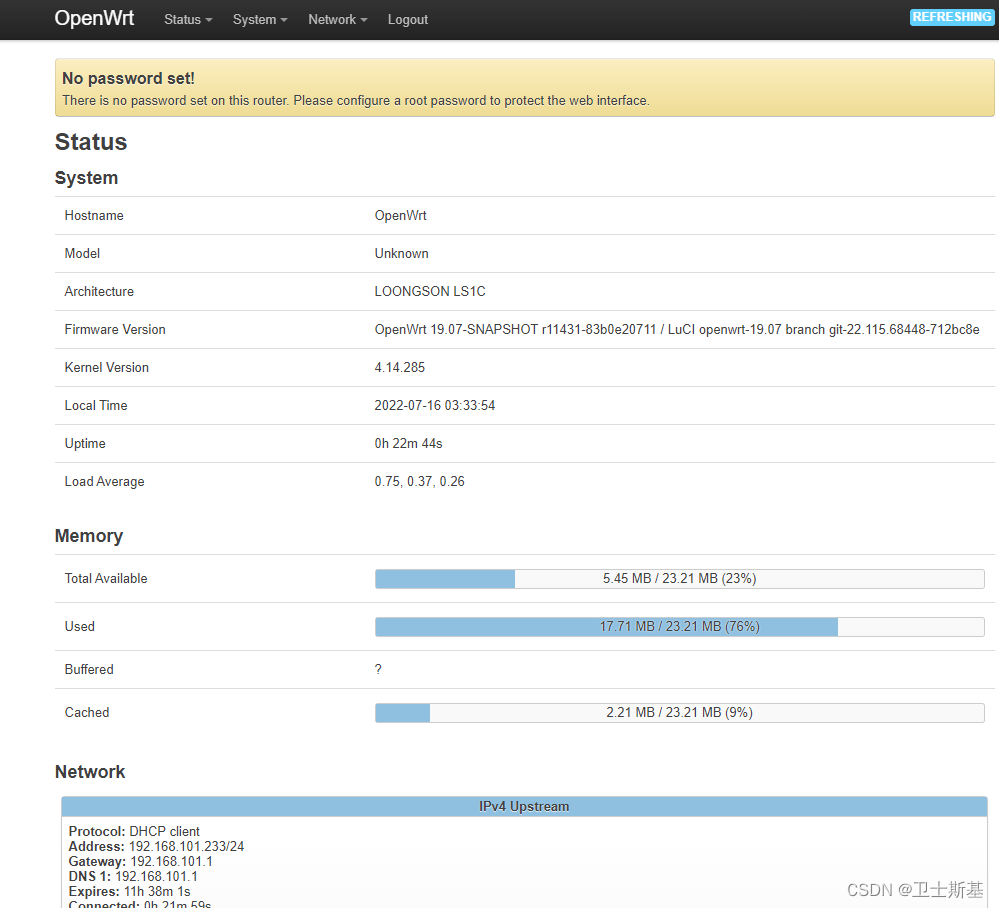Click the Memory section heading
Screen dimensions: 999x908
(89, 536)
